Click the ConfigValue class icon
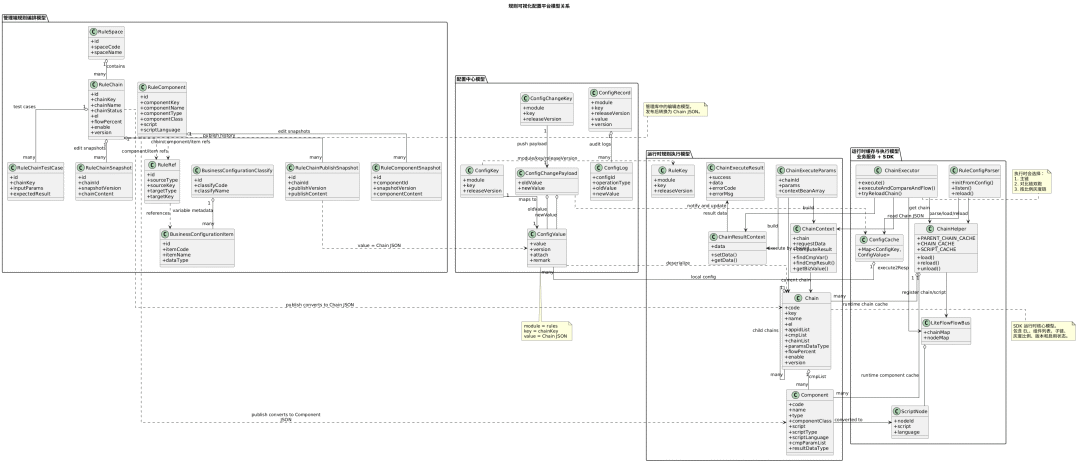 (x=533, y=234)
